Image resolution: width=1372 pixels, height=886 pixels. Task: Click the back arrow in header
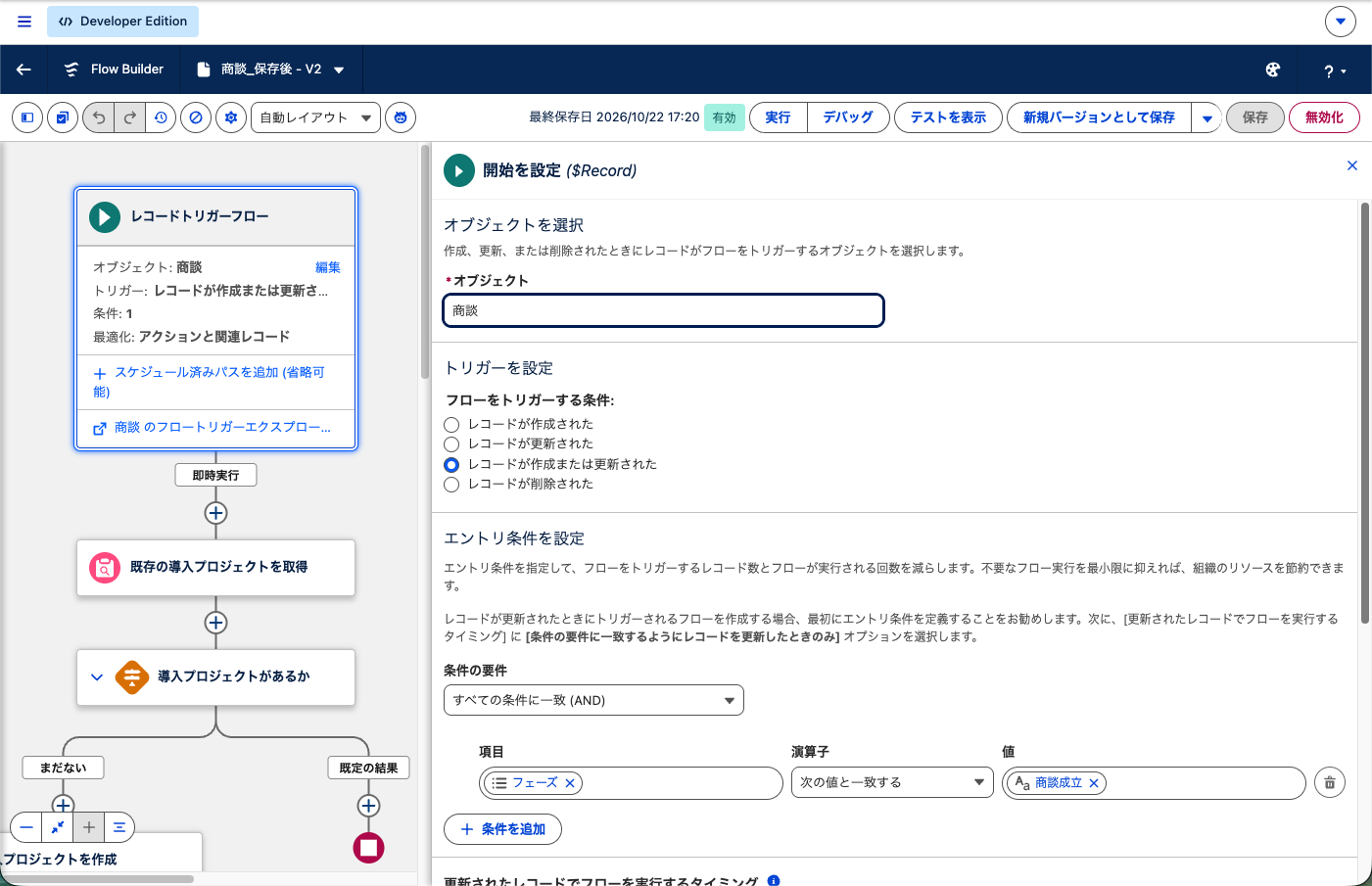24,70
